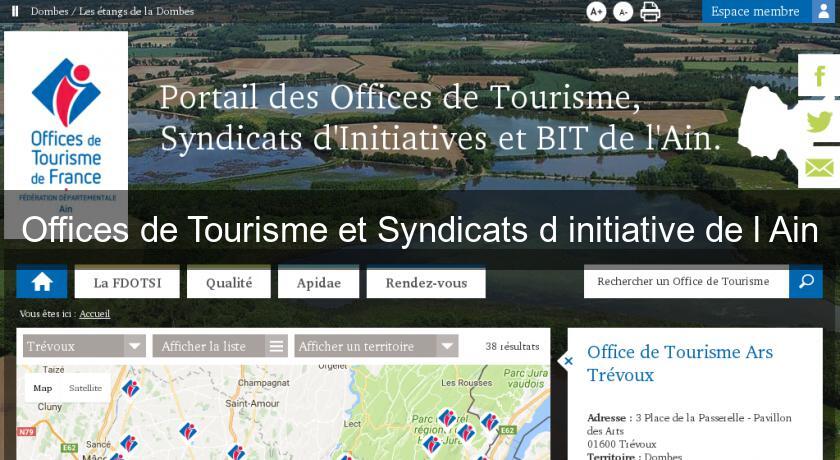Viewport: 840px width, 460px height.
Task: Click the envelope contact icon
Action: [x=819, y=167]
